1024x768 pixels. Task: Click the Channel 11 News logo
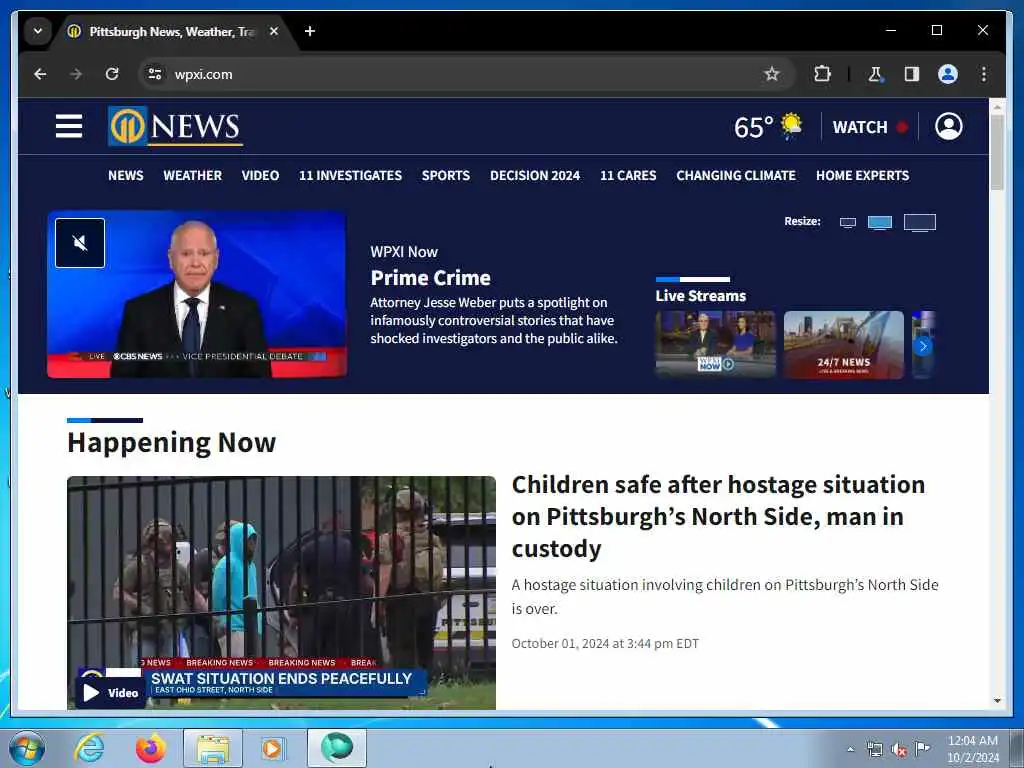pos(175,126)
